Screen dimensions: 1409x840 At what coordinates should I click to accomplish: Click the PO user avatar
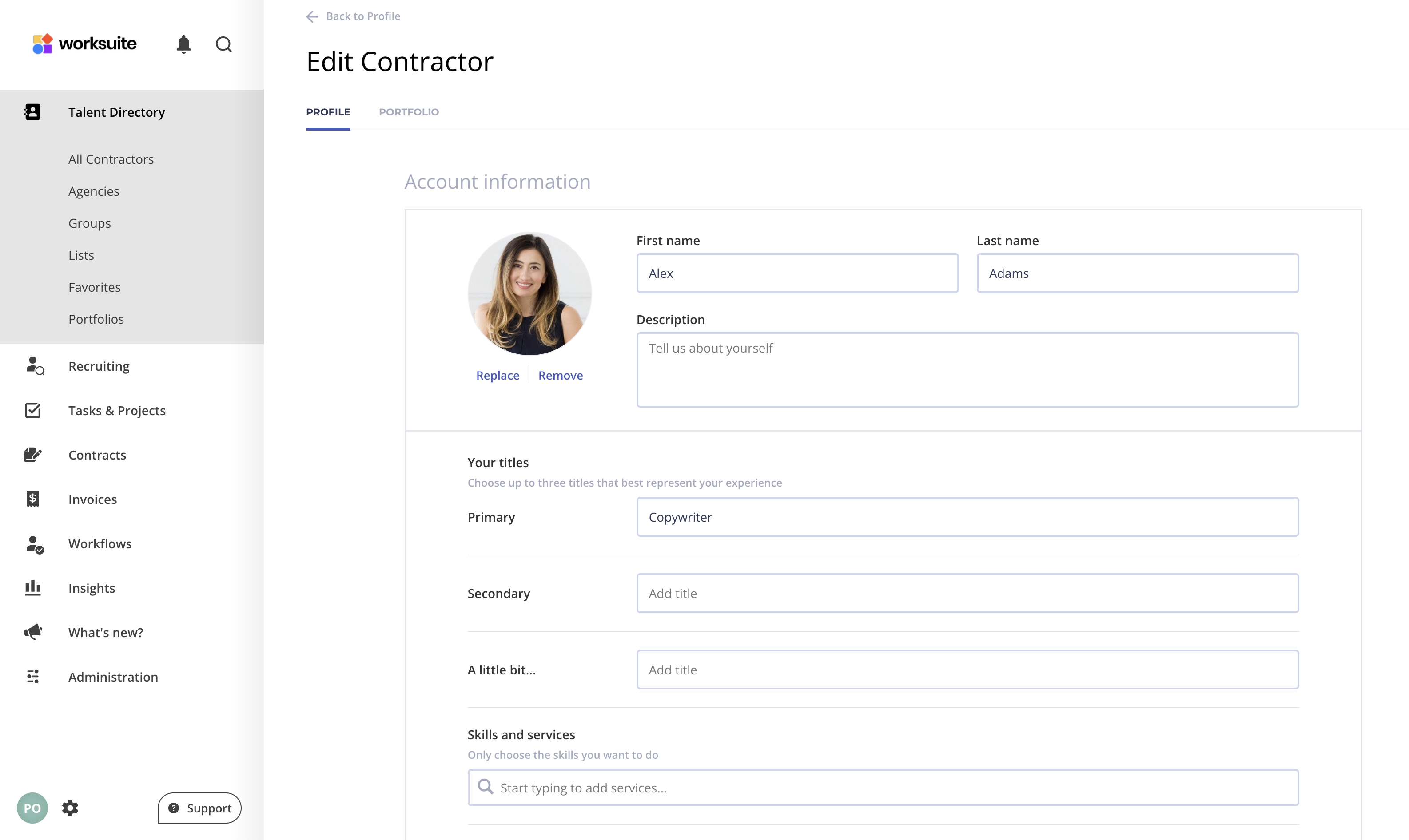pyautogui.click(x=32, y=808)
